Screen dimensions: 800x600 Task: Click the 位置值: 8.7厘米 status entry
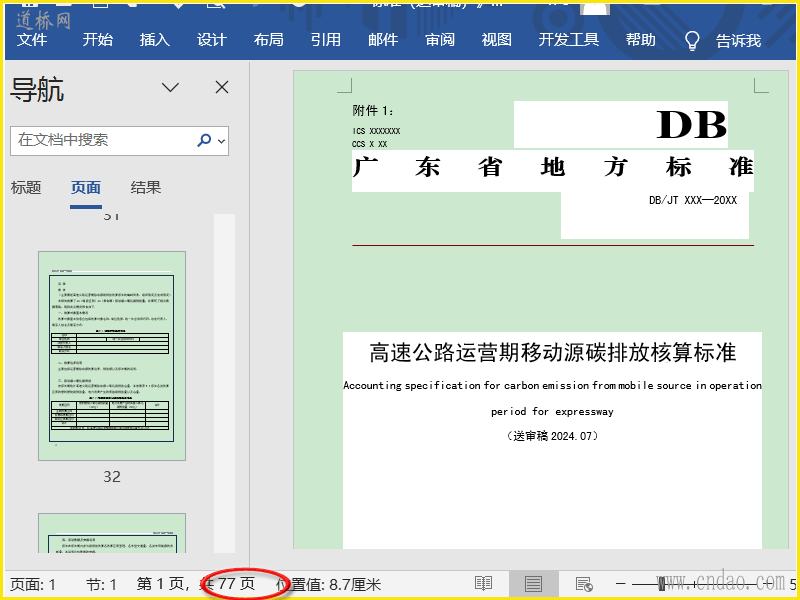[329, 584]
